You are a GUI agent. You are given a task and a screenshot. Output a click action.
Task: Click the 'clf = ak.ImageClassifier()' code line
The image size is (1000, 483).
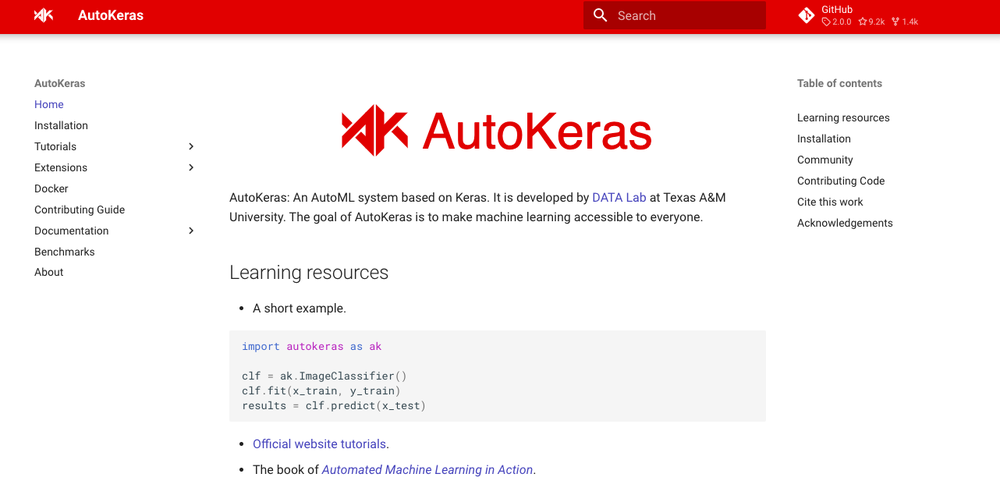(324, 376)
